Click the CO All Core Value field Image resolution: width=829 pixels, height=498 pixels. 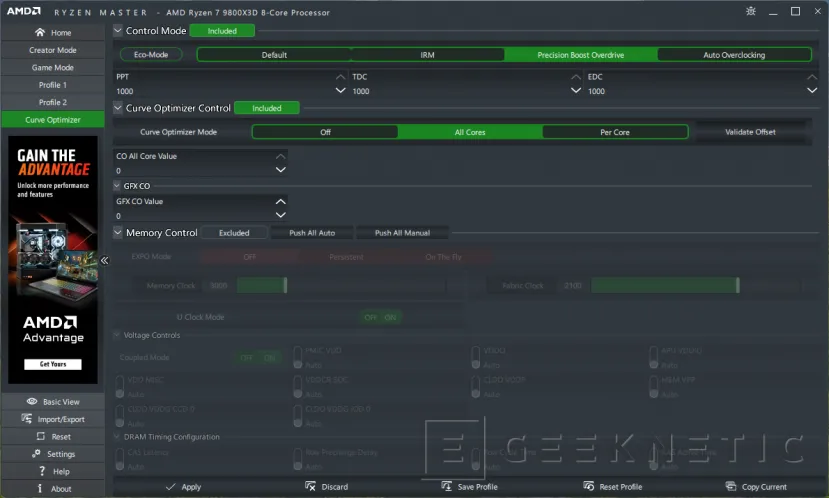(x=195, y=170)
